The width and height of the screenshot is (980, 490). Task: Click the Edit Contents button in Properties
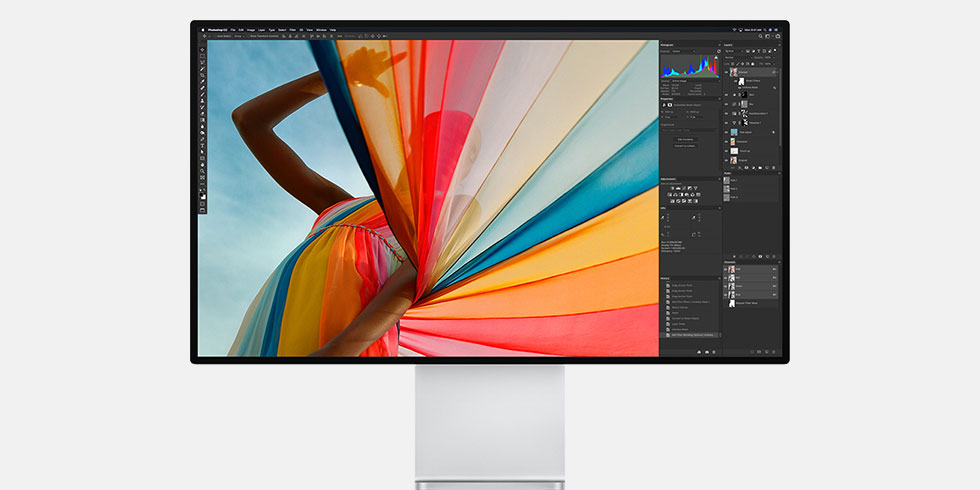click(686, 139)
